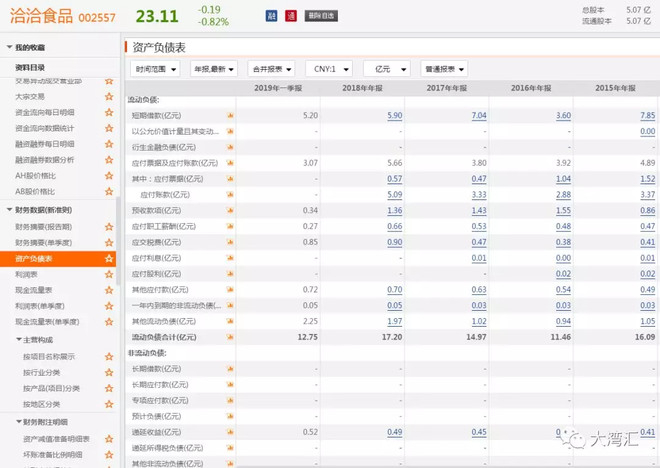Toggle the favorite star for 坏账准备比例明细
Screen dimensions: 660x468
click(109, 455)
